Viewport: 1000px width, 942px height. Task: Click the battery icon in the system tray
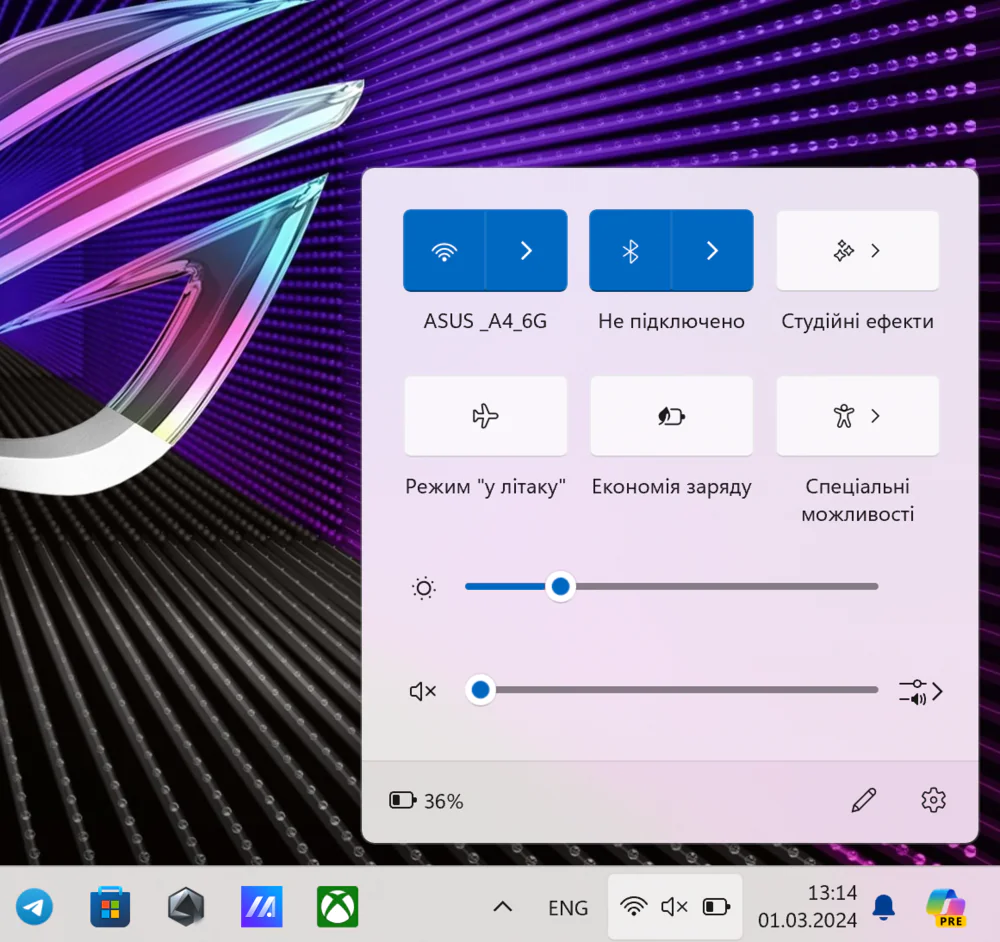tap(716, 906)
